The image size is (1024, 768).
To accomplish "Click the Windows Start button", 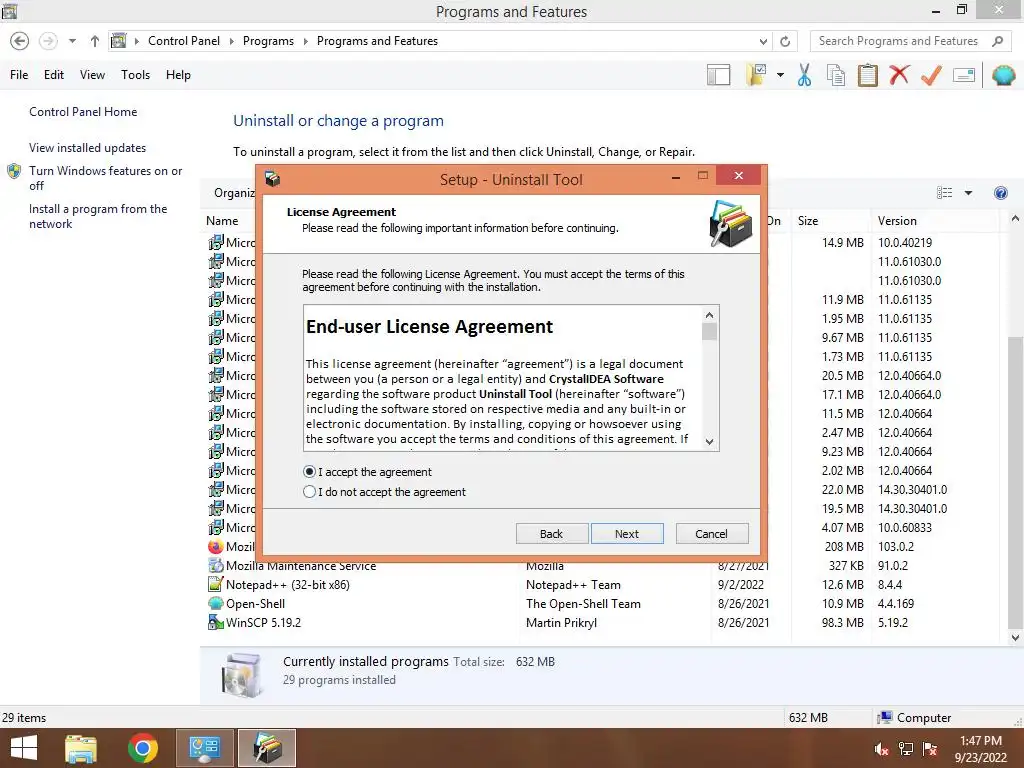I will tap(24, 748).
